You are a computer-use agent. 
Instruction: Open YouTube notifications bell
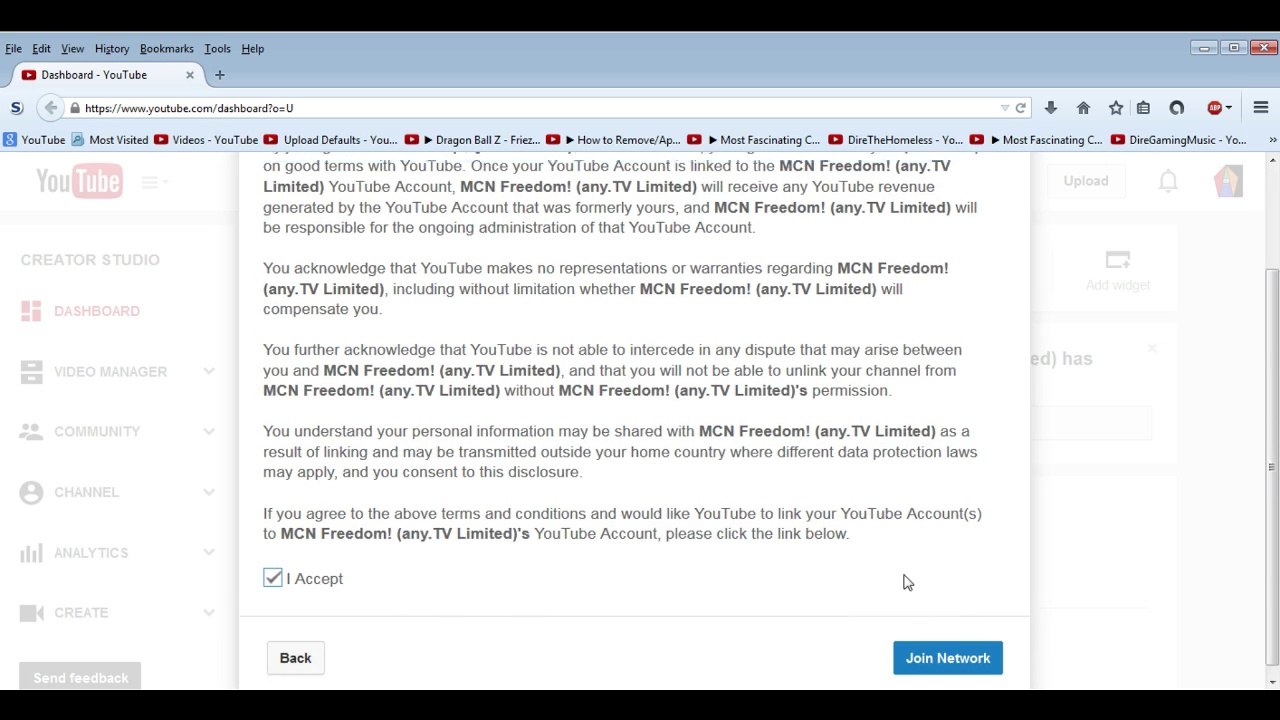[x=1168, y=181]
